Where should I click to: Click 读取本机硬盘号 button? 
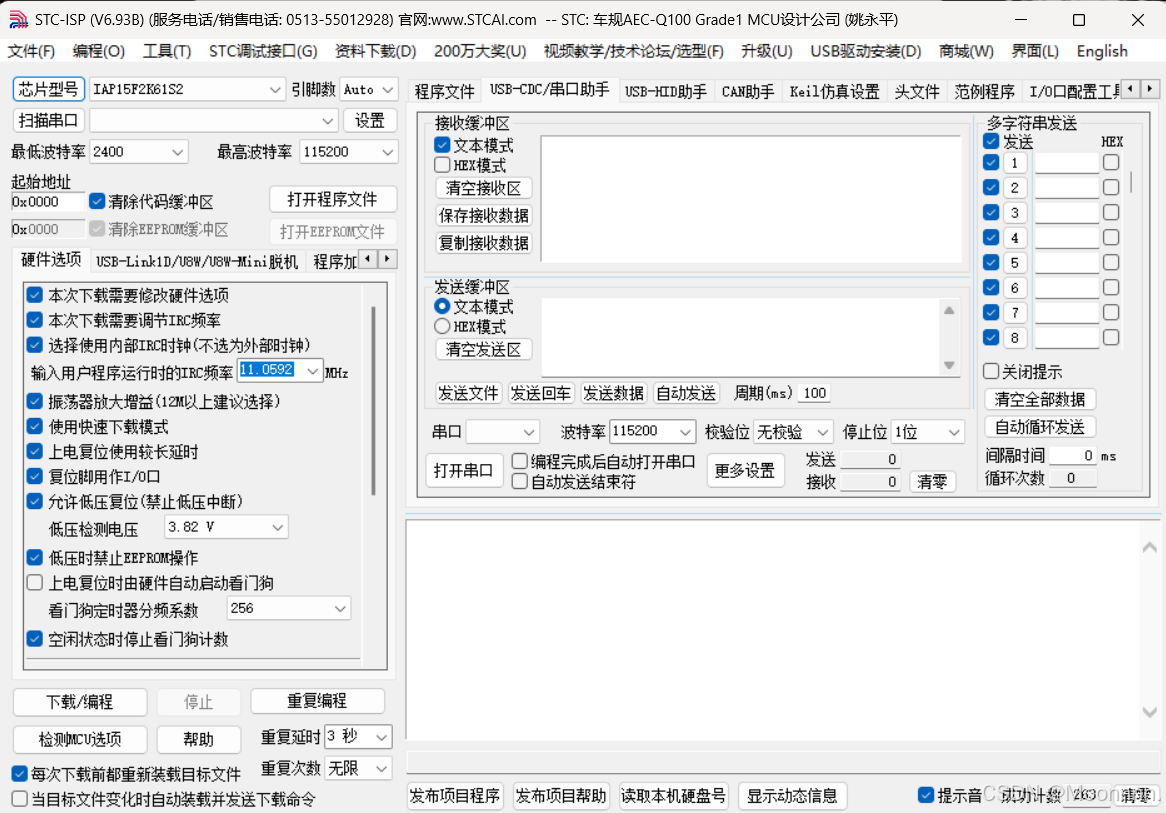tap(674, 795)
